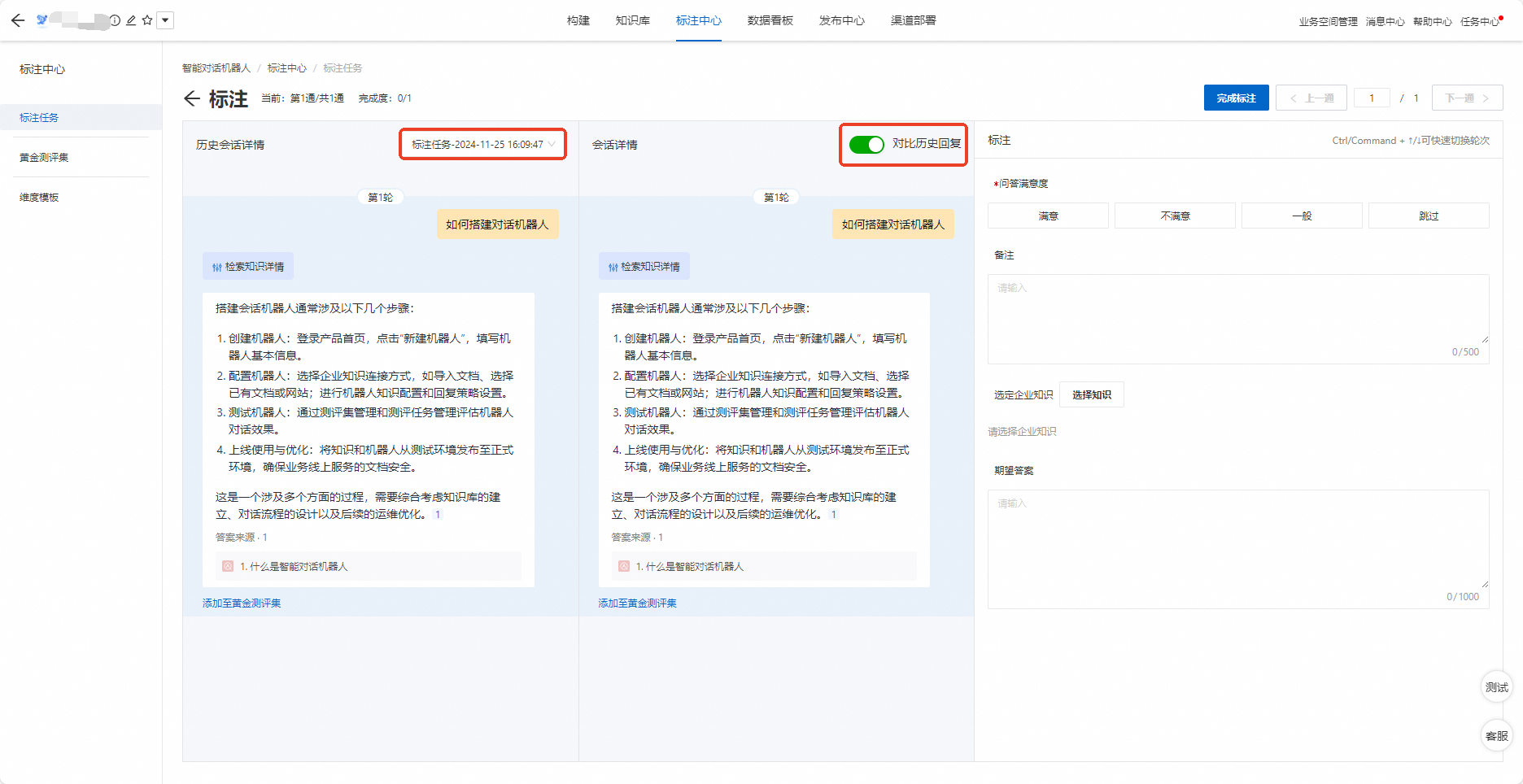Click the 上一通 previous button
This screenshot has width=1523, height=784.
[1311, 98]
